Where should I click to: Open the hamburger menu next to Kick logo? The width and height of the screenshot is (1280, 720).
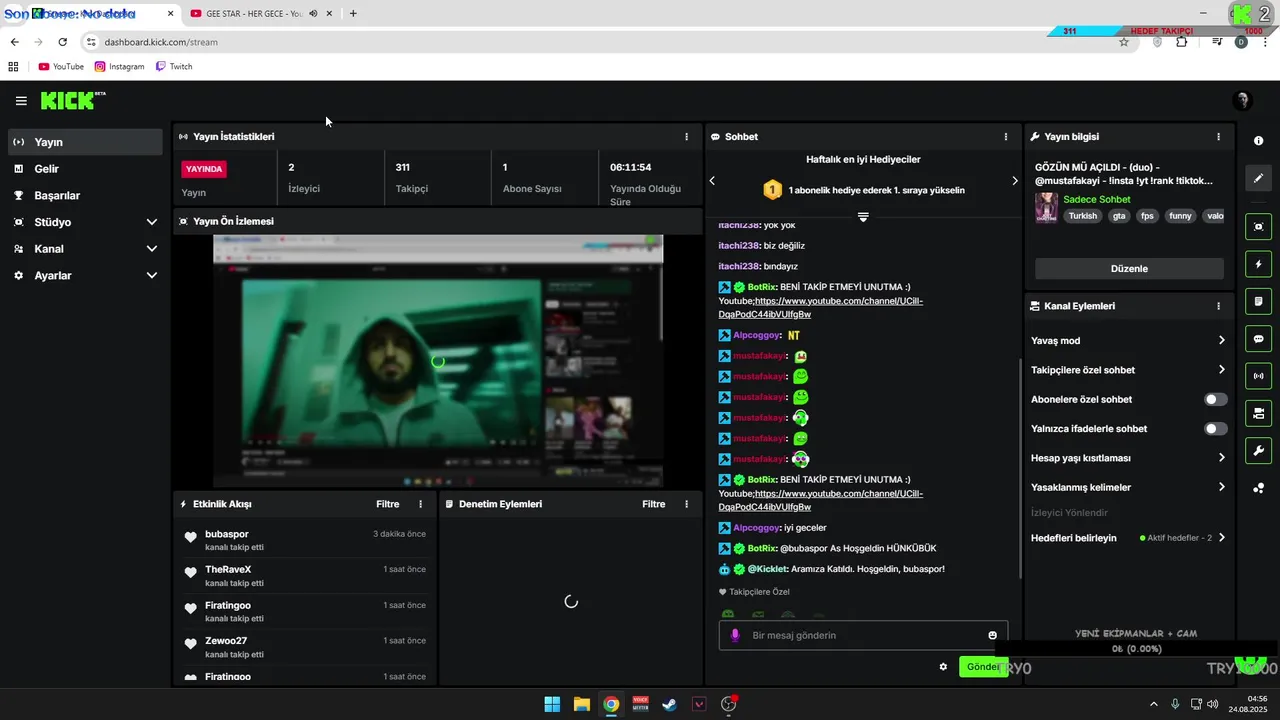pos(21,101)
